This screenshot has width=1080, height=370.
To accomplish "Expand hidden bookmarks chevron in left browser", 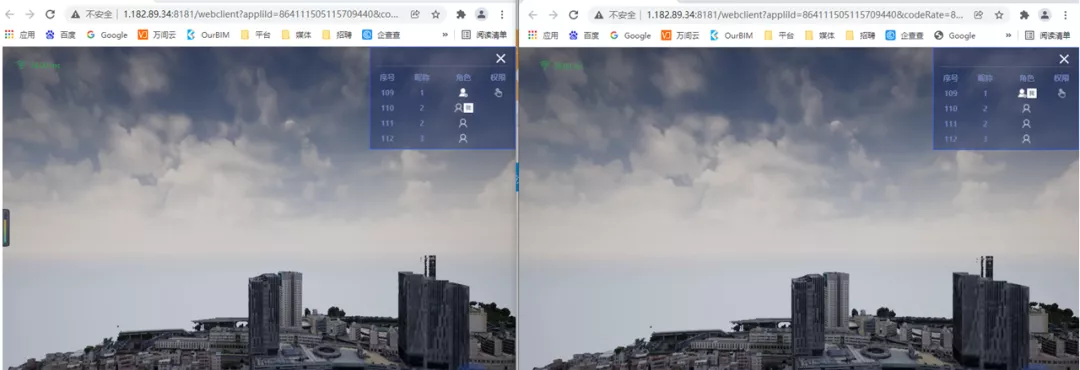I will click(x=445, y=34).
